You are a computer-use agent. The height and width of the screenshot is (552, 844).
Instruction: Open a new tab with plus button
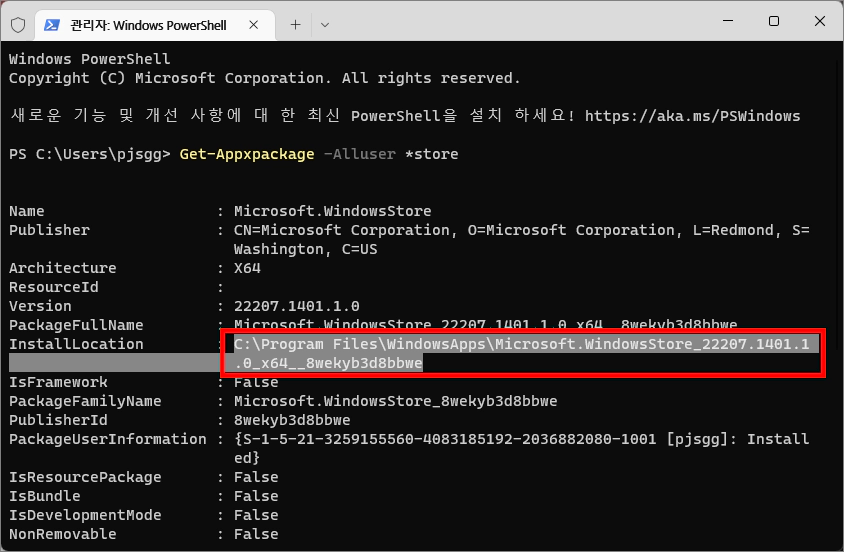pyautogui.click(x=295, y=25)
